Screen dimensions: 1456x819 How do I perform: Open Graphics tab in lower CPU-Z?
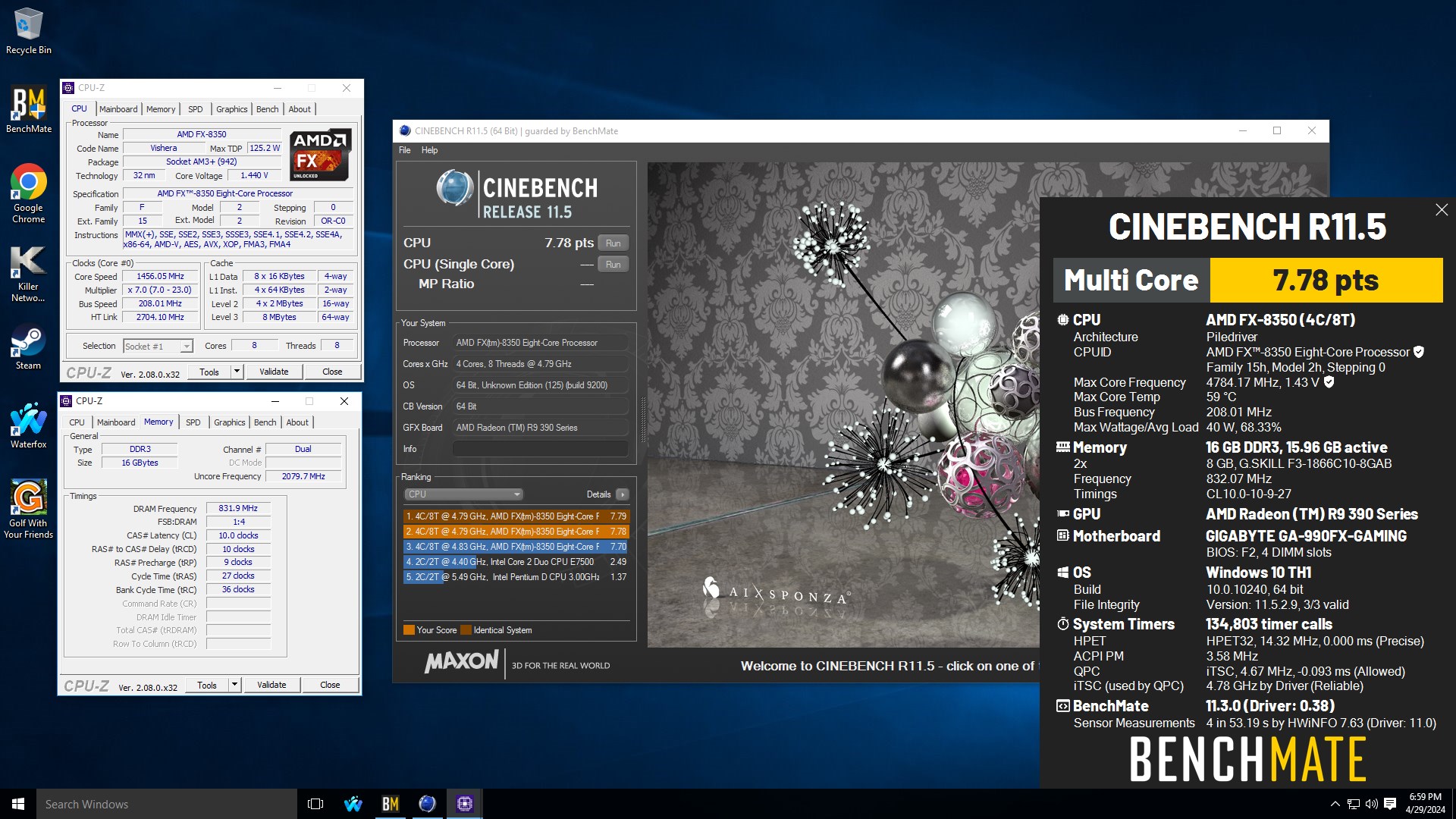tap(229, 422)
